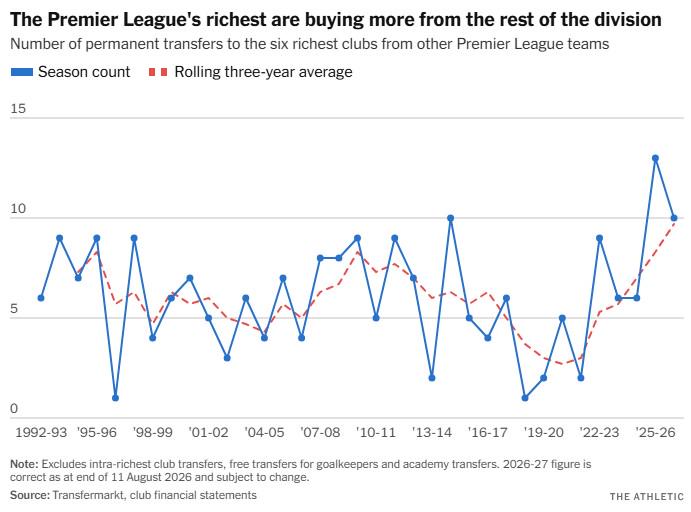Click the y-axis label 15

point(18,108)
